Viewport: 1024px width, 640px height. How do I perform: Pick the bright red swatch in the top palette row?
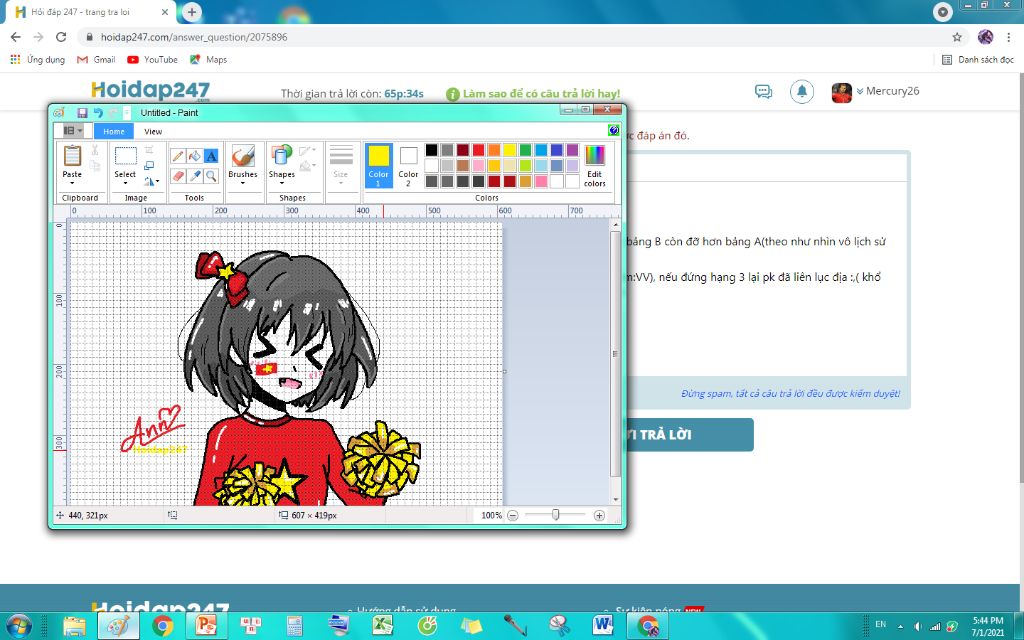click(478, 150)
